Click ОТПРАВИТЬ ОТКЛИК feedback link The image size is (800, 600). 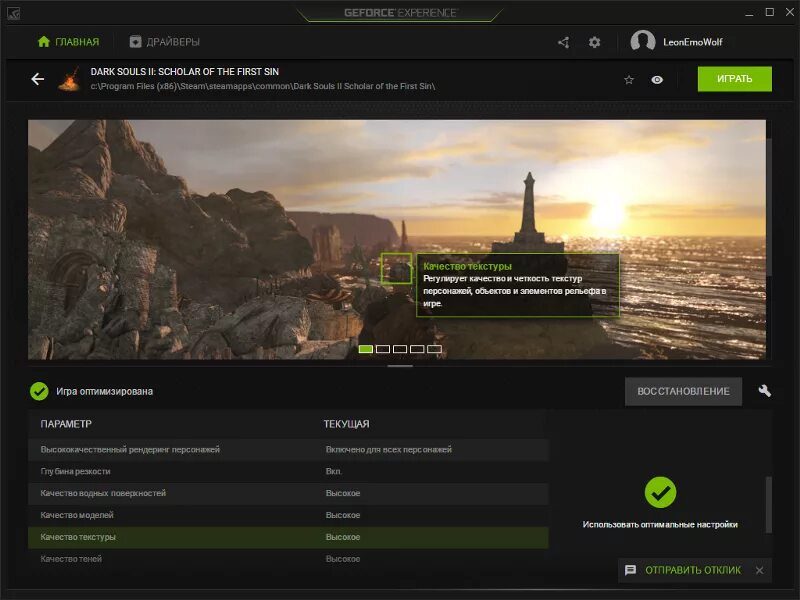coord(693,570)
